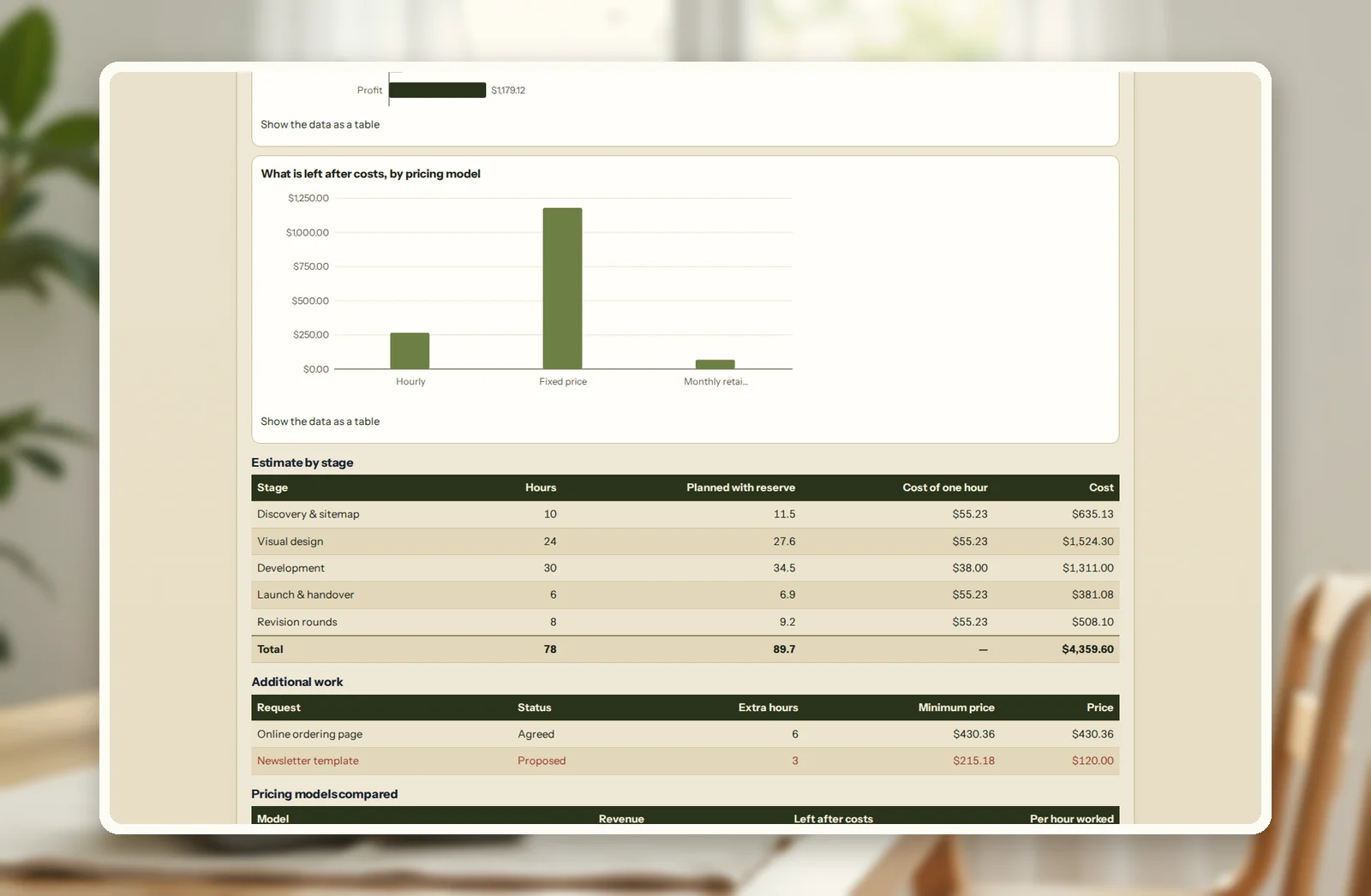Screen dimensions: 1371x896
Task: Click the "Estimate by stage" heading
Action: click(x=302, y=463)
